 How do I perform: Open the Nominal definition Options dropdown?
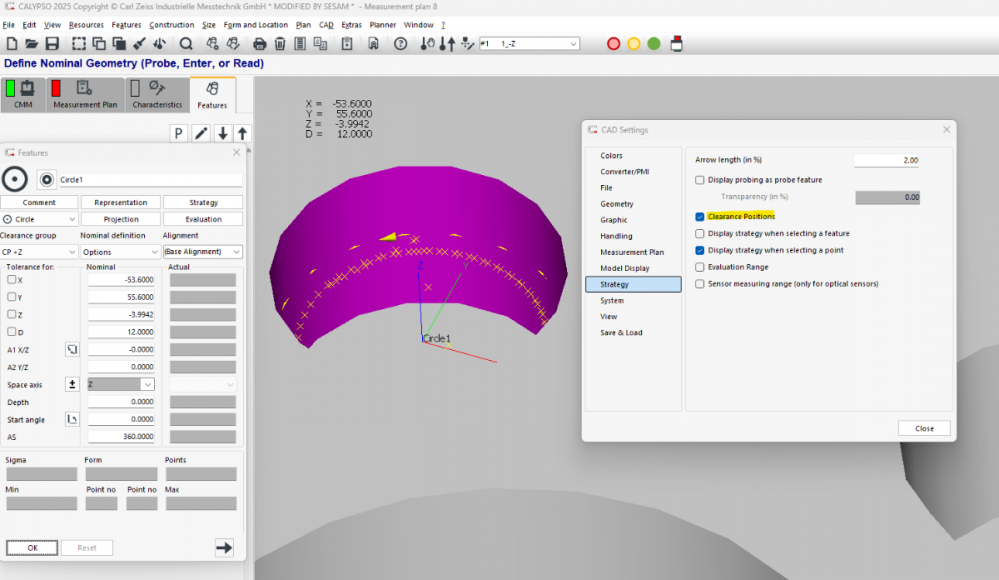tap(120, 252)
